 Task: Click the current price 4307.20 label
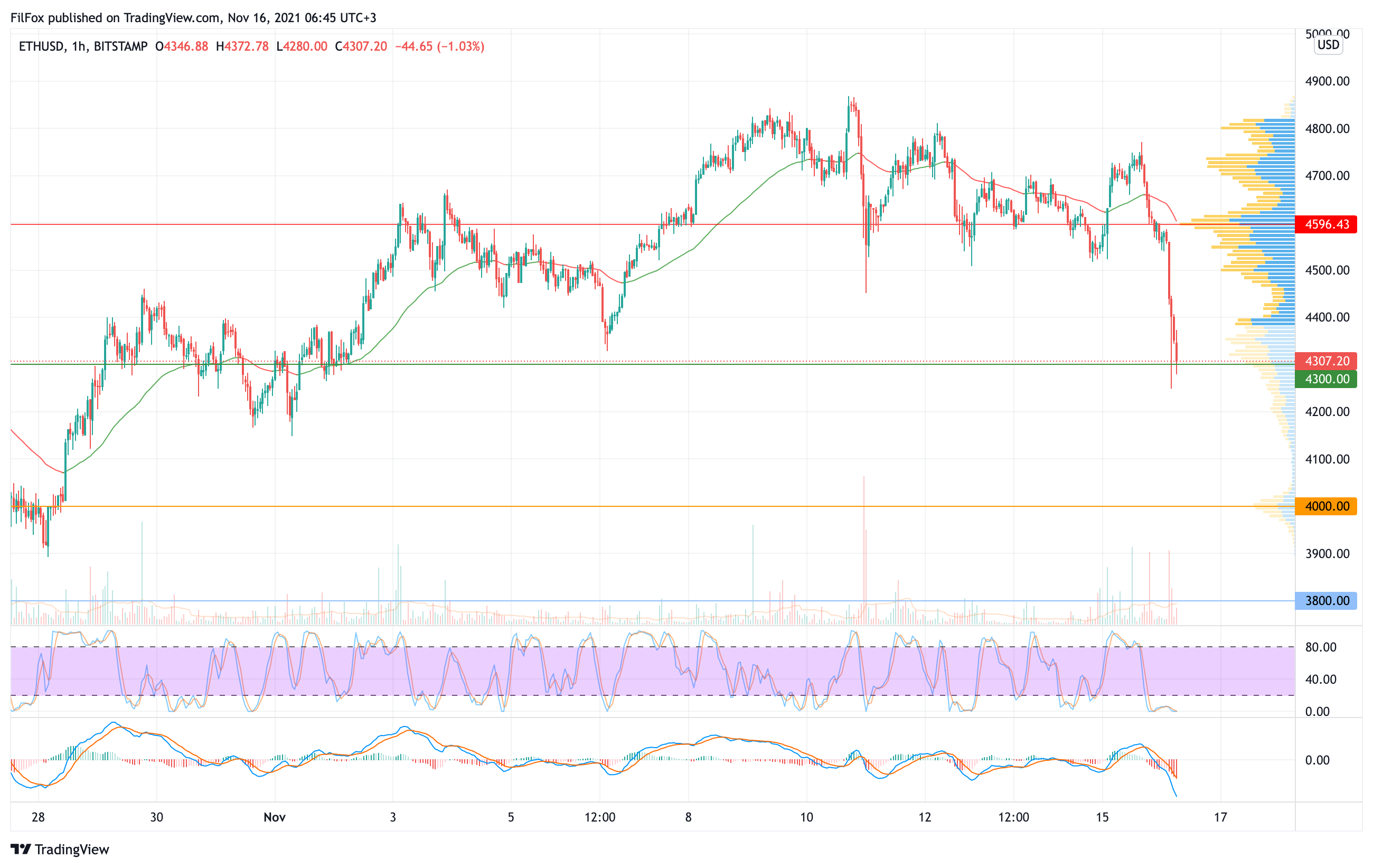pos(1326,361)
